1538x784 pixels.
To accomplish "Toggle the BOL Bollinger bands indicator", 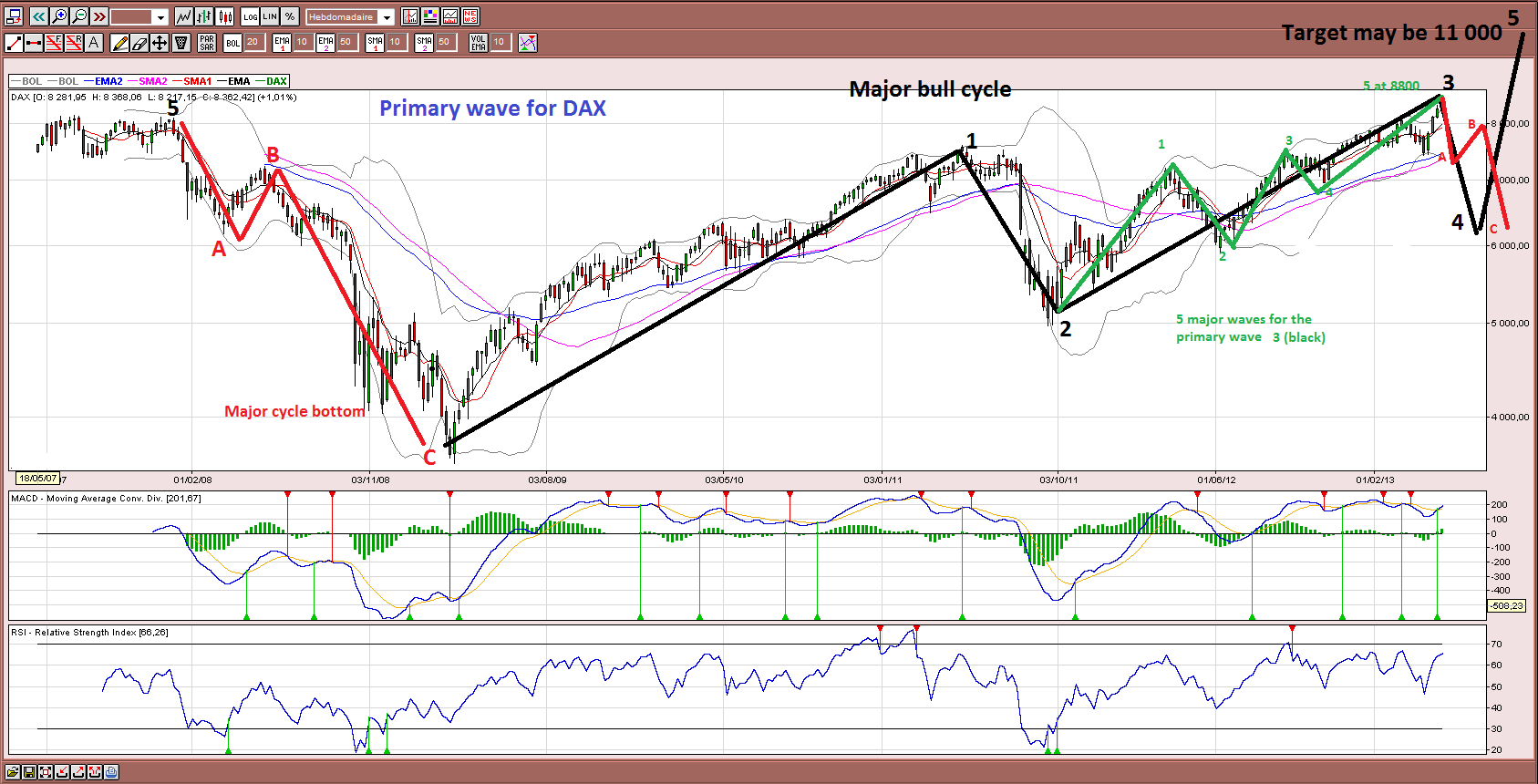I will click(x=232, y=42).
